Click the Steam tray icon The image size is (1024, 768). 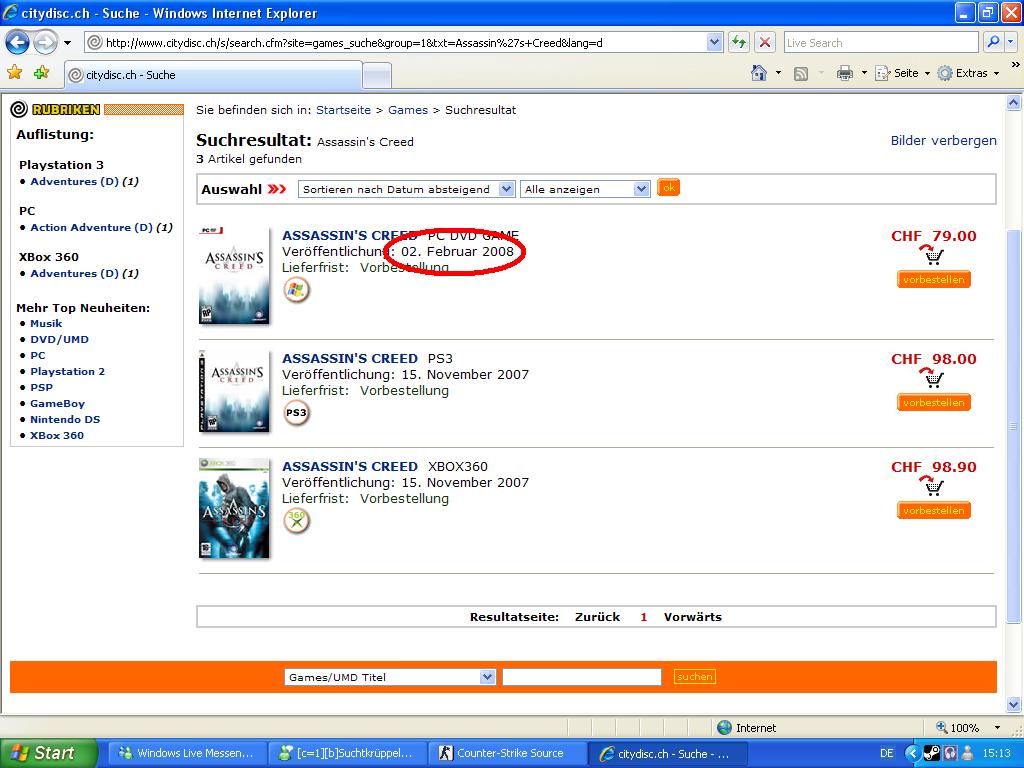tap(932, 753)
